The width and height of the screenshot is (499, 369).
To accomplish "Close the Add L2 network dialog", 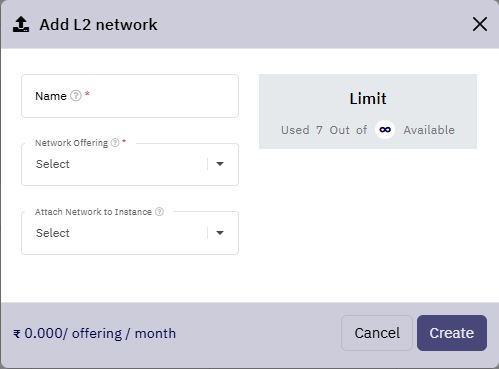I will [x=480, y=24].
